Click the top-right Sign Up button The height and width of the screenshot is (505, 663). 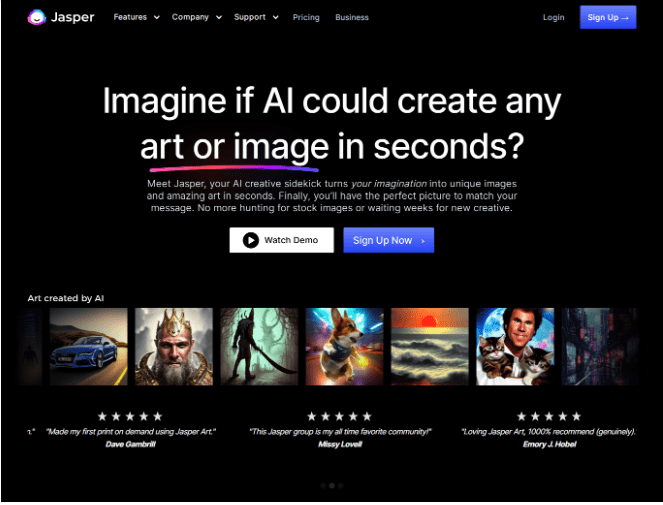608,17
